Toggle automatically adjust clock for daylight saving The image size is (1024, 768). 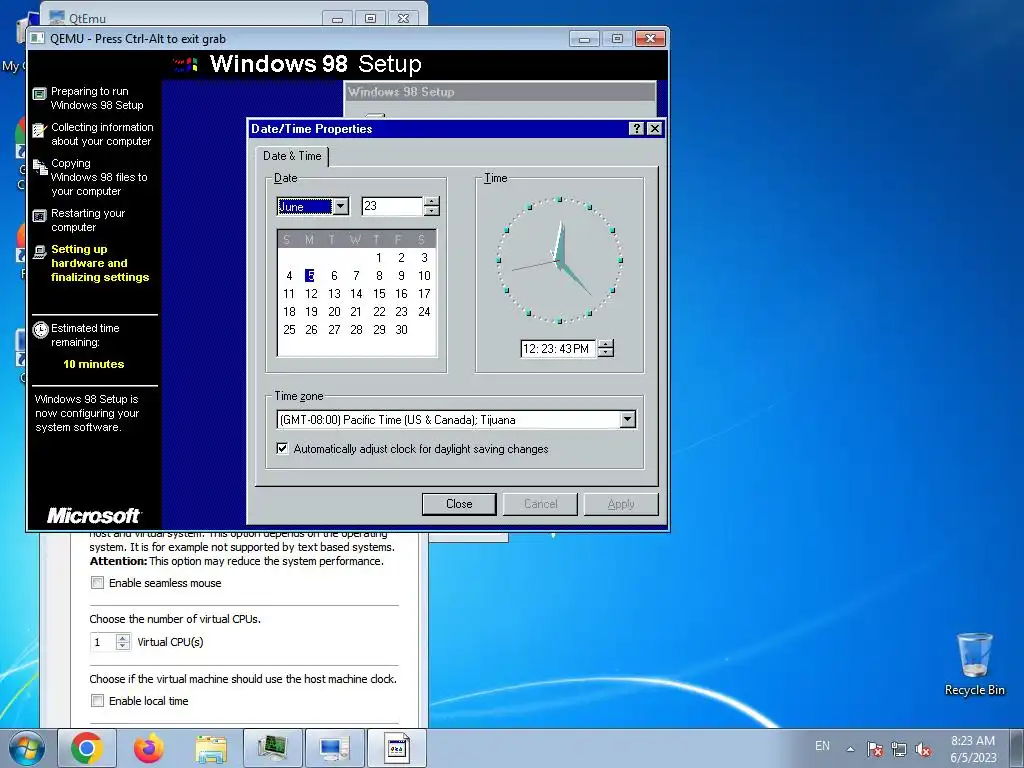pos(282,449)
